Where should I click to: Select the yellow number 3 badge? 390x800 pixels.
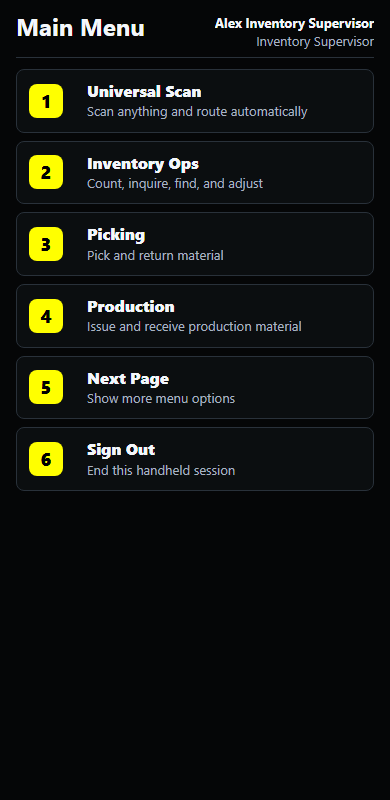coord(46,244)
